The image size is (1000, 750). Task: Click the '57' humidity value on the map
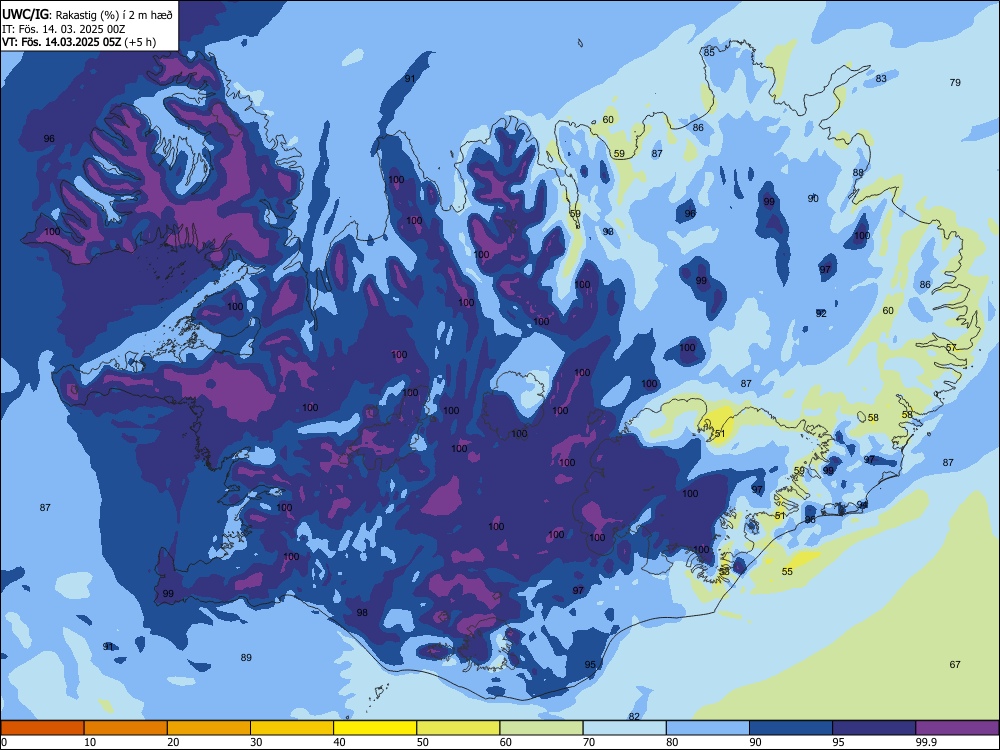[x=951, y=348]
